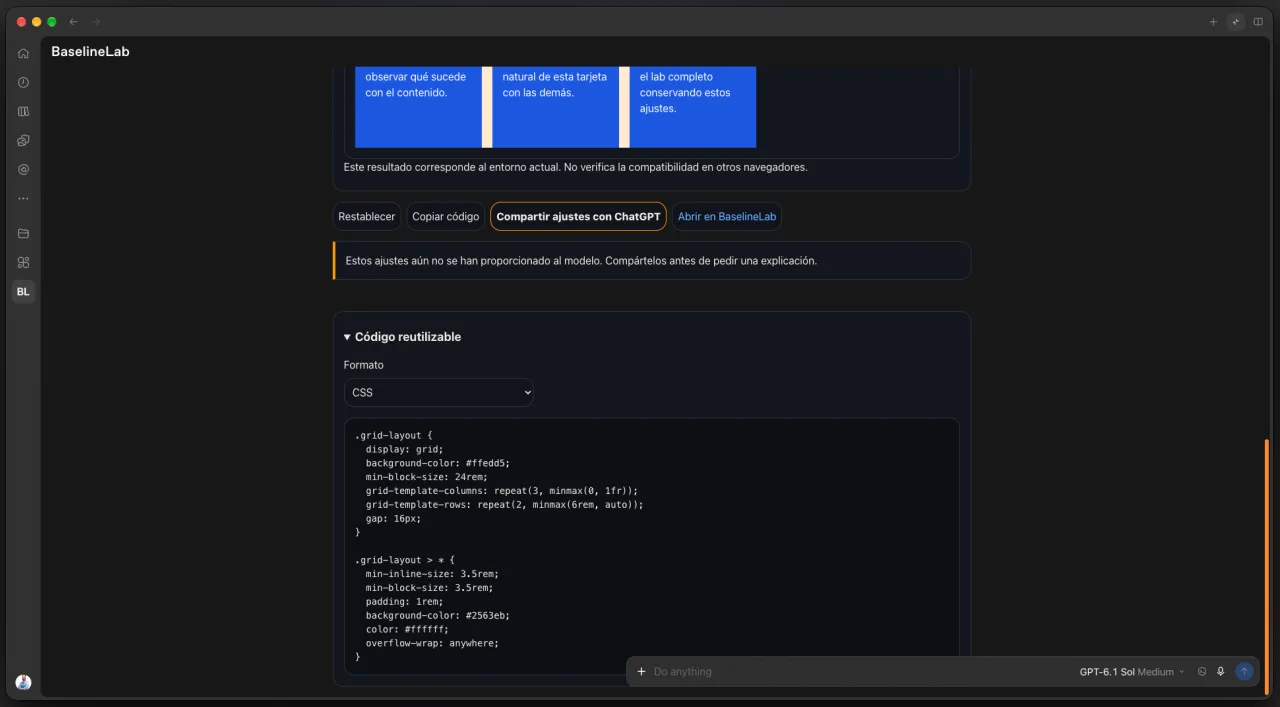Click the Restablecer button
The image size is (1280, 707).
point(367,216)
